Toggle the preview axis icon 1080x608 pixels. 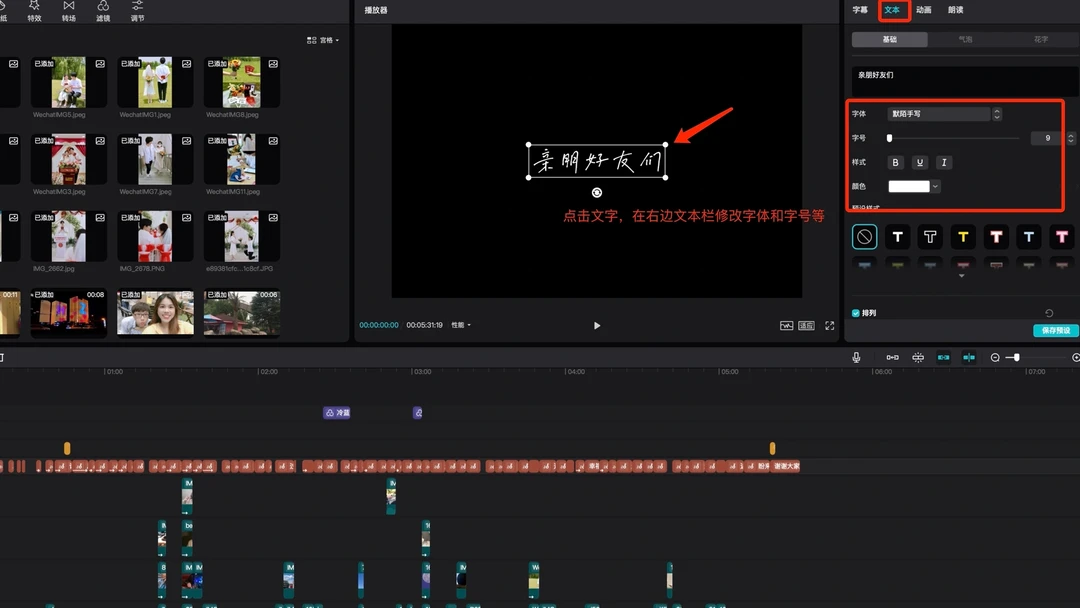click(969, 357)
